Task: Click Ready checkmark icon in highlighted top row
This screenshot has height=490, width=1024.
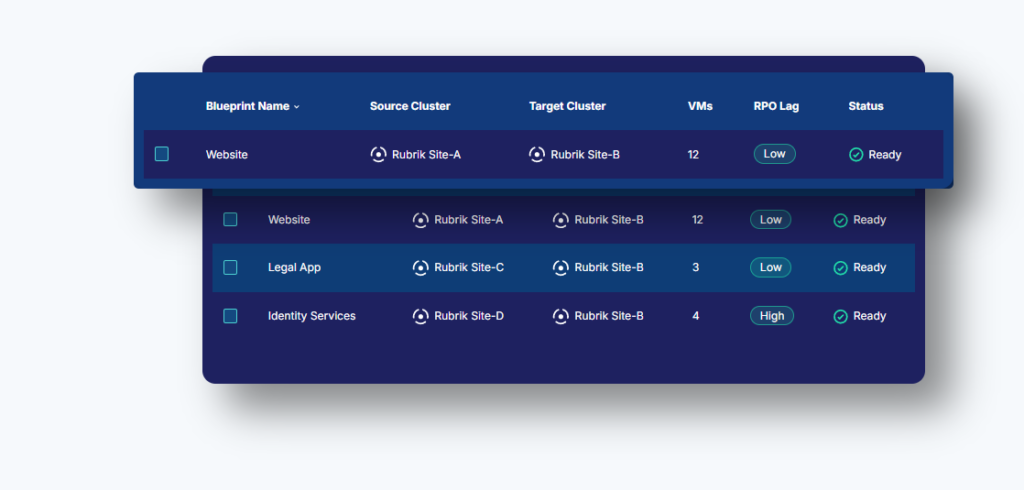Action: pyautogui.click(x=856, y=155)
